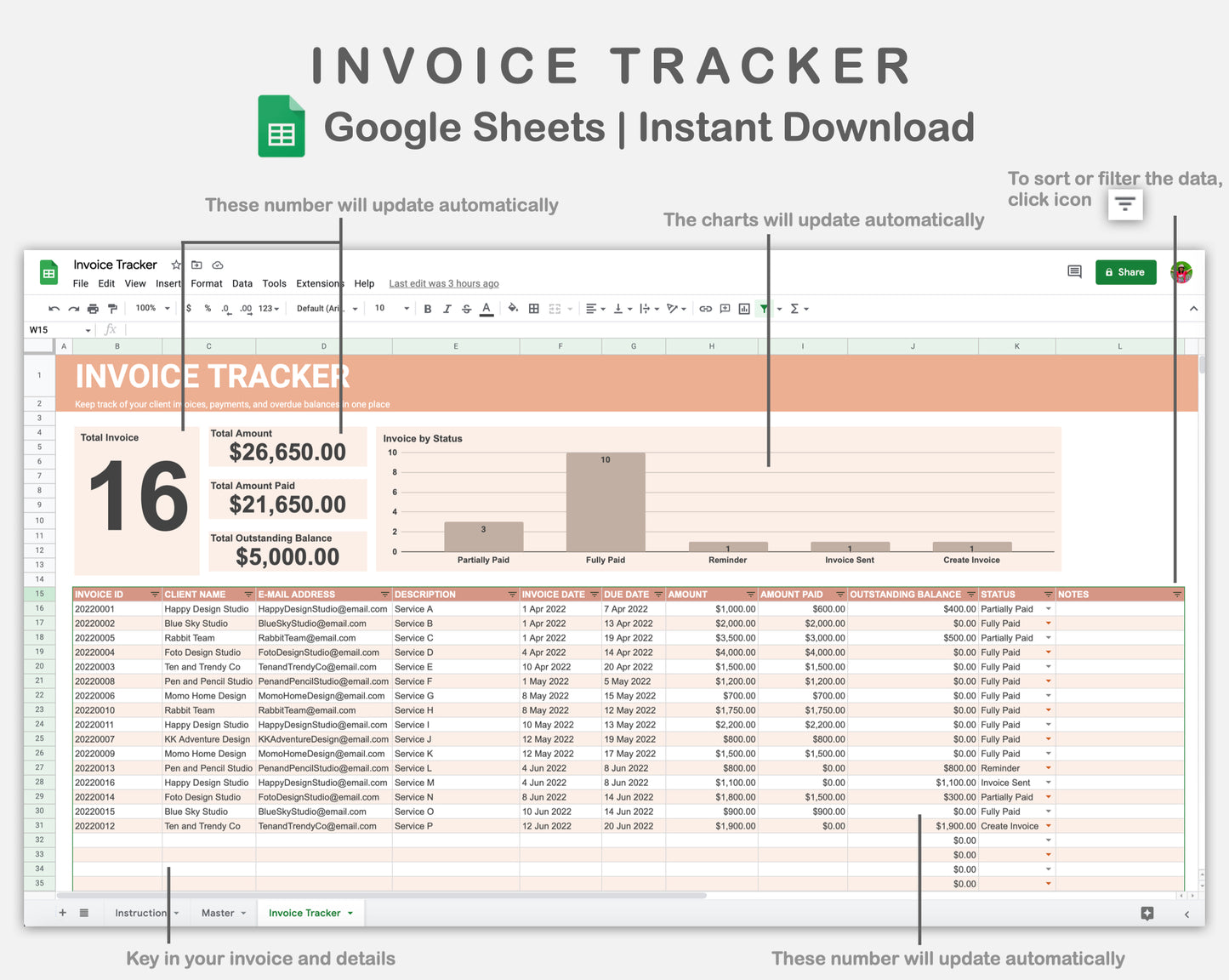The width and height of the screenshot is (1229, 980).
Task: Toggle bold formatting in the toolbar
Action: pyautogui.click(x=428, y=308)
